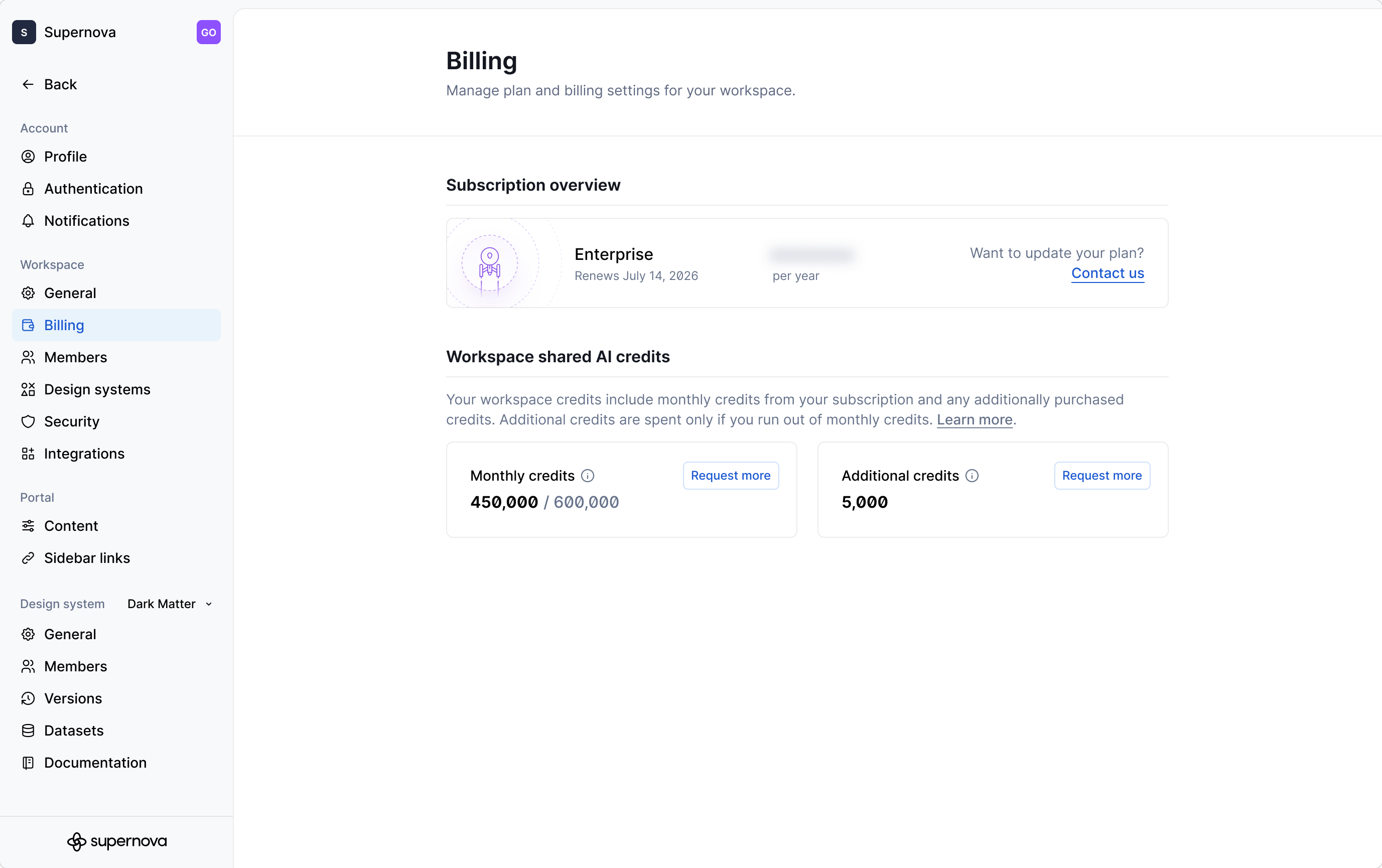This screenshot has height=868, width=1382.
Task: Open the Integrations icon
Action: (x=28, y=454)
